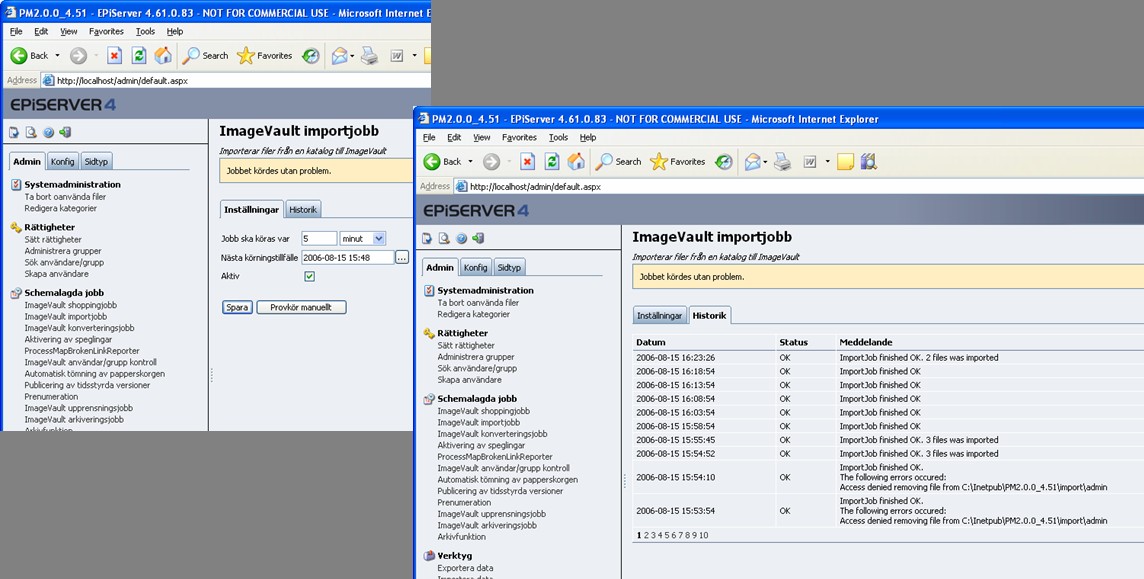Click the Nästa körningstillfälle date field
1144x579 pixels.
(348, 257)
